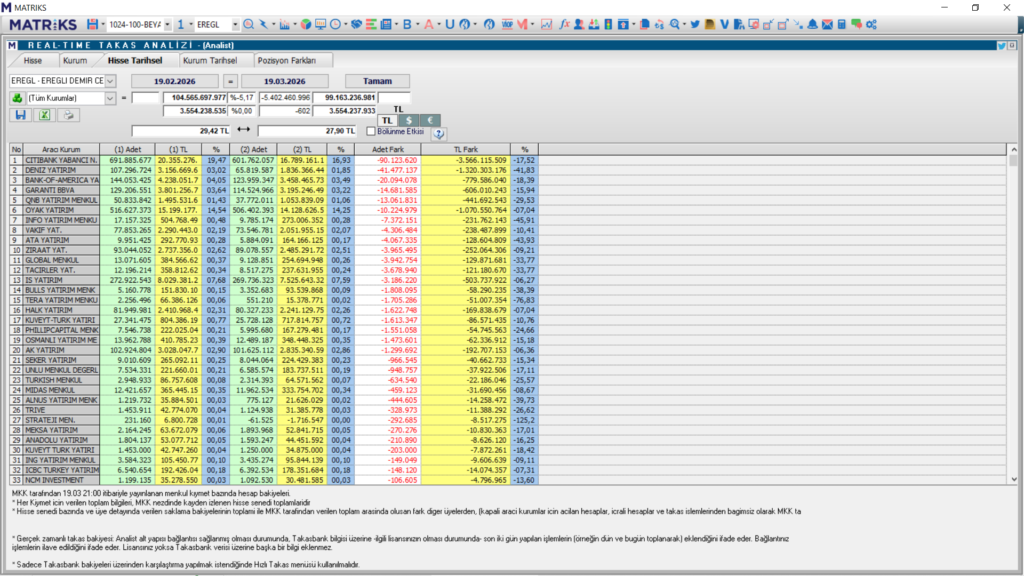Image resolution: width=1024 pixels, height=576 pixels.
Task: Click the green institutions icon beside Tüm Kurumlar
Action: [17, 98]
